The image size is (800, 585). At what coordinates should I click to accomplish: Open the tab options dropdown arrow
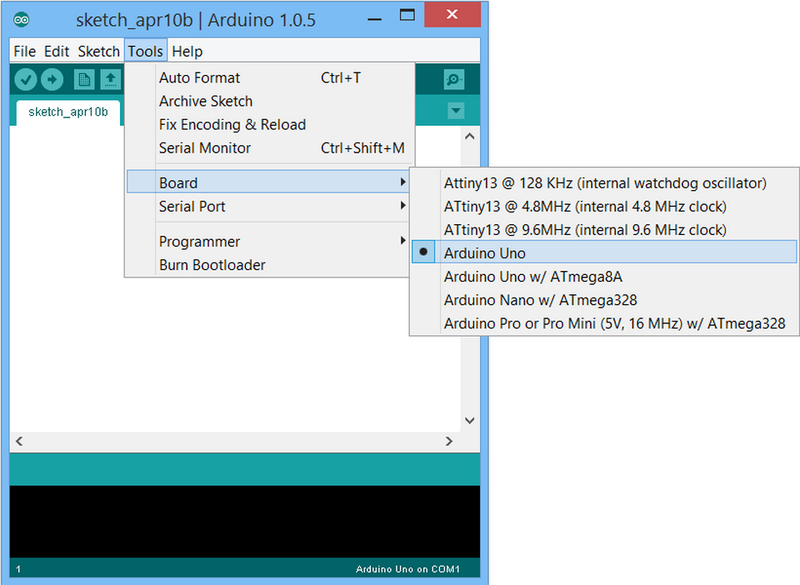[456, 110]
